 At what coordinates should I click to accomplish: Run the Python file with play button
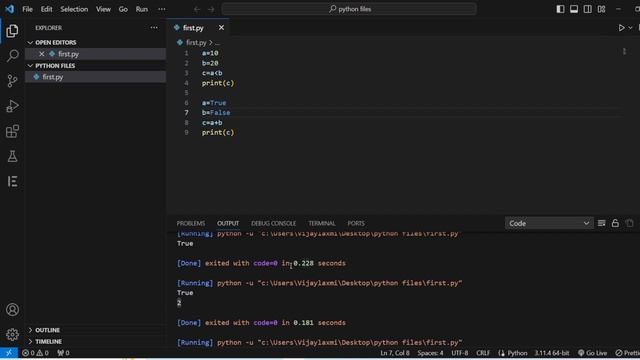[x=621, y=28]
